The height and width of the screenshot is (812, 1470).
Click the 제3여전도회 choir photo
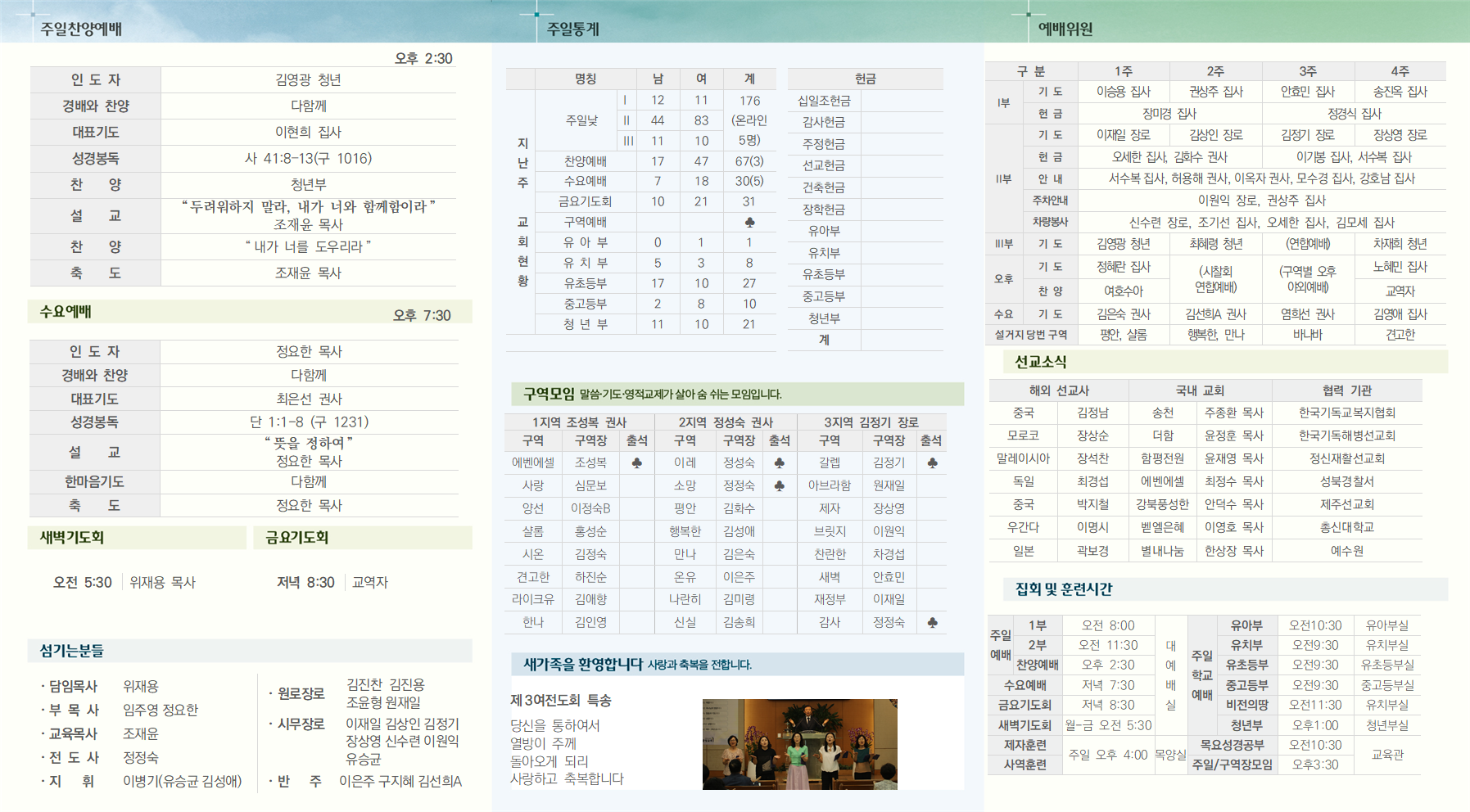click(800, 744)
